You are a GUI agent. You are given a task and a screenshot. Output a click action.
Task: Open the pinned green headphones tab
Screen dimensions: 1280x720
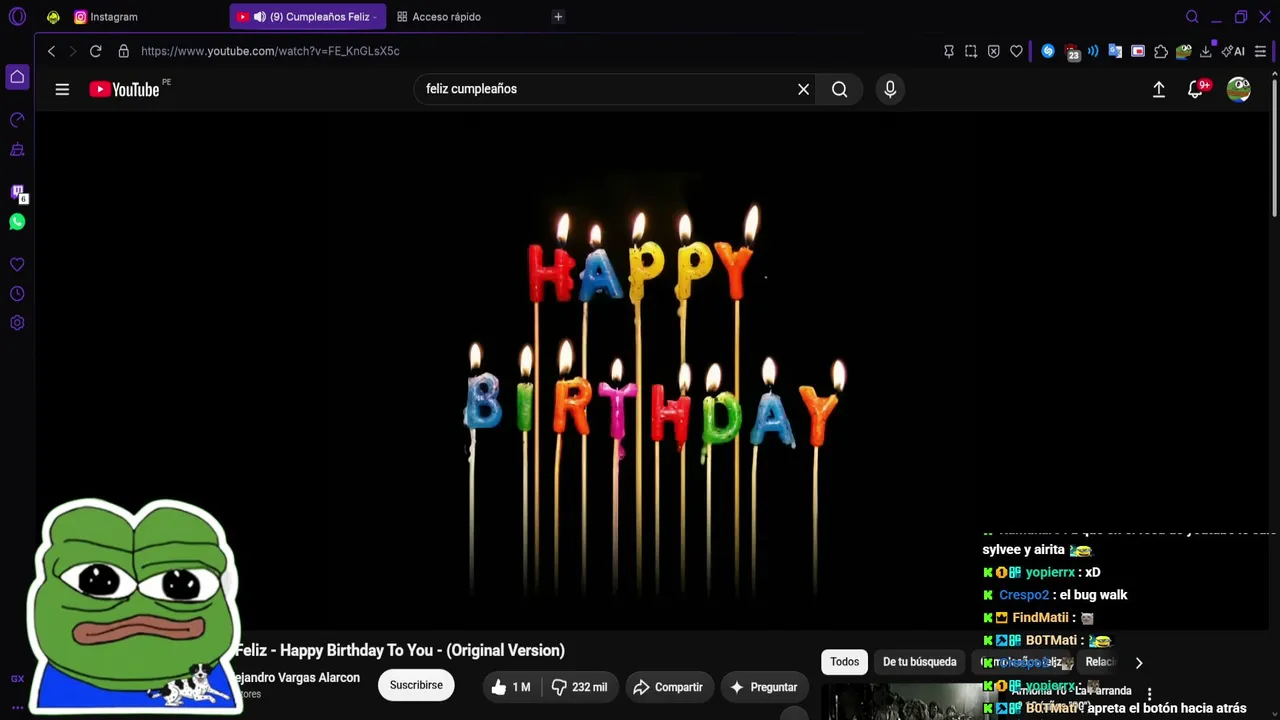53,17
